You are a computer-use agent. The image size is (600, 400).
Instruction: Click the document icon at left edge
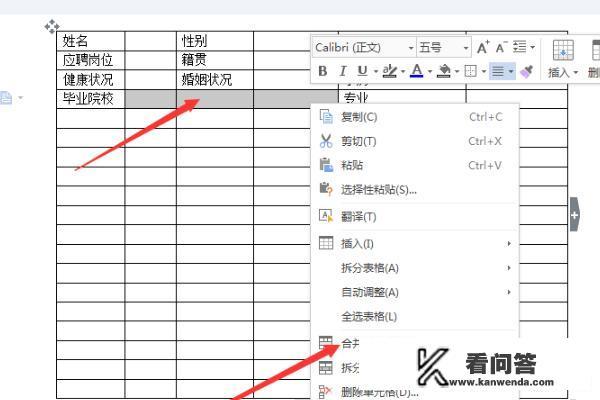coord(6,98)
